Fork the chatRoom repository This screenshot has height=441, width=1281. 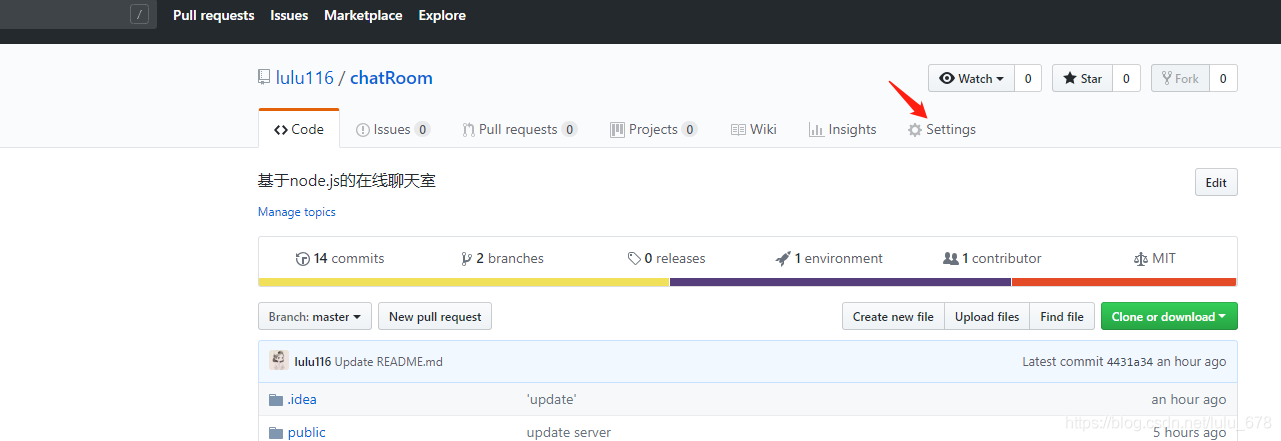point(1180,79)
